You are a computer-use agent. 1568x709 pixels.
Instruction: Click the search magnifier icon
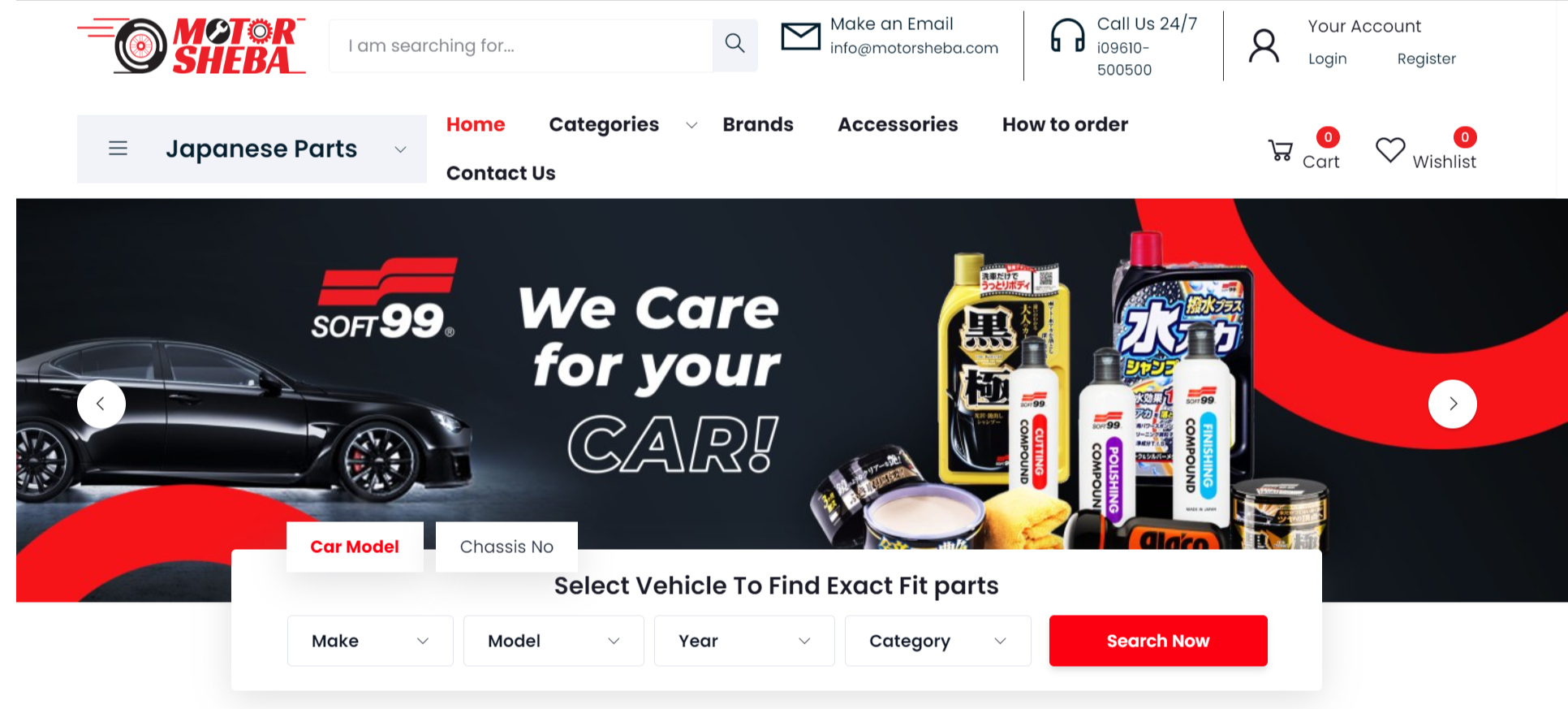pyautogui.click(x=734, y=44)
